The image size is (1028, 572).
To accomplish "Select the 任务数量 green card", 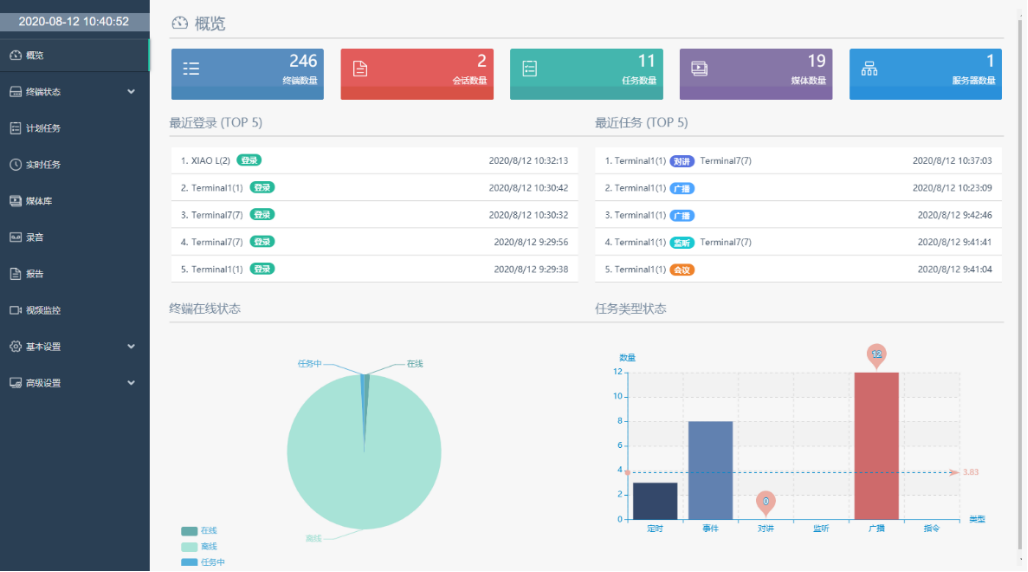I will pos(586,73).
